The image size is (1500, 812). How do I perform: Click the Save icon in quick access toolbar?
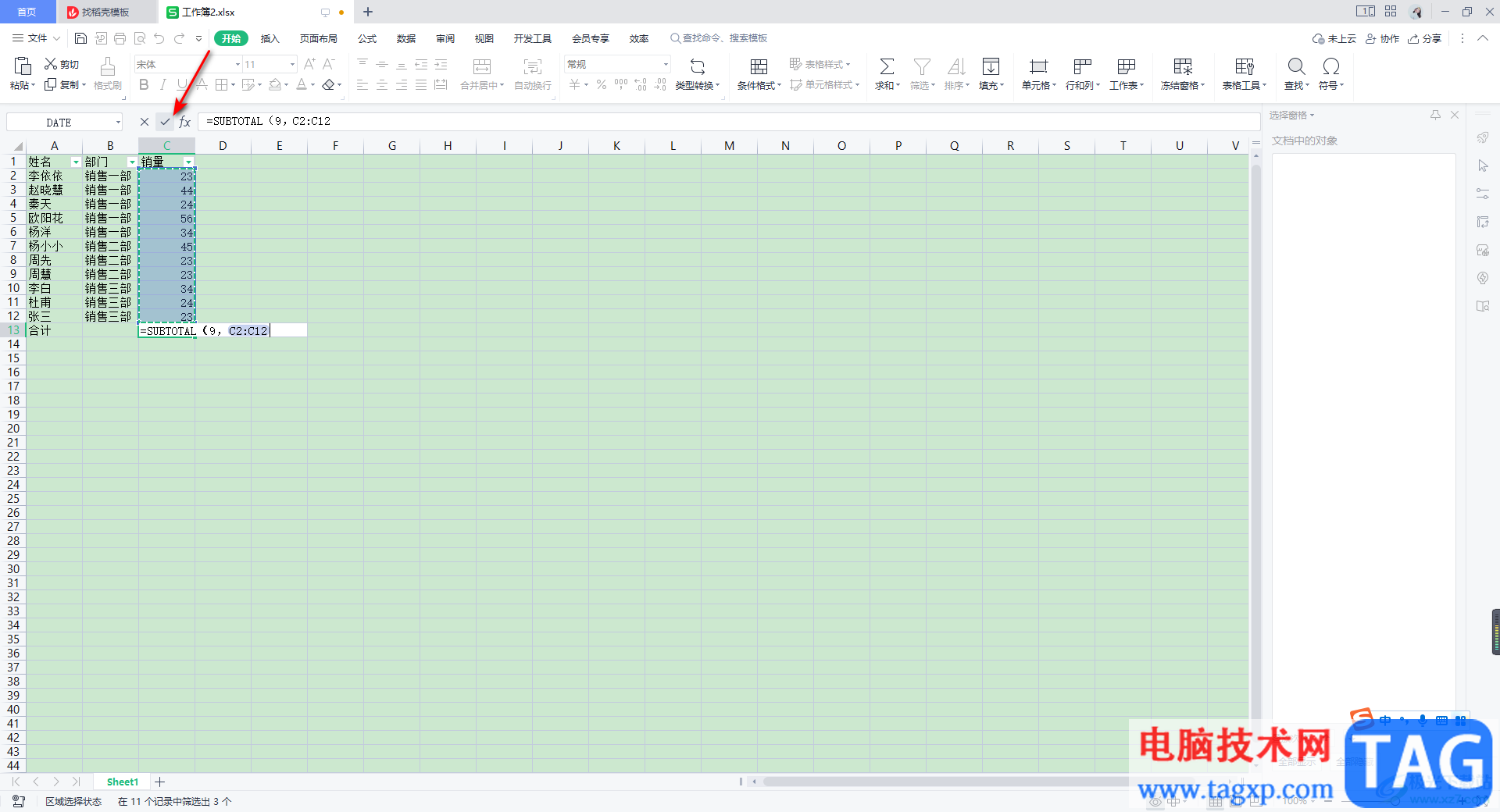click(80, 38)
